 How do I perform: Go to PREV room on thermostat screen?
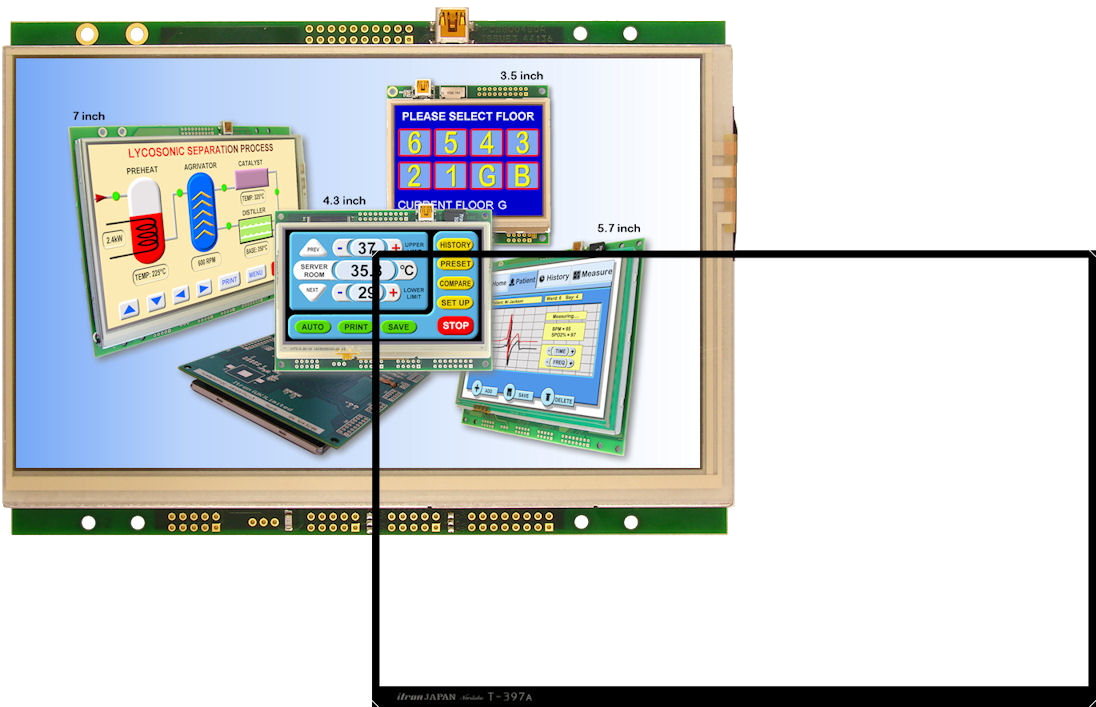click(x=312, y=248)
